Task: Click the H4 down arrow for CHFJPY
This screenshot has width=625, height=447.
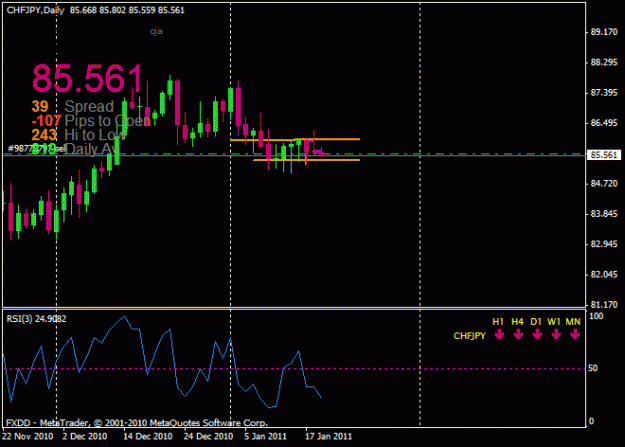Action: click(518, 335)
